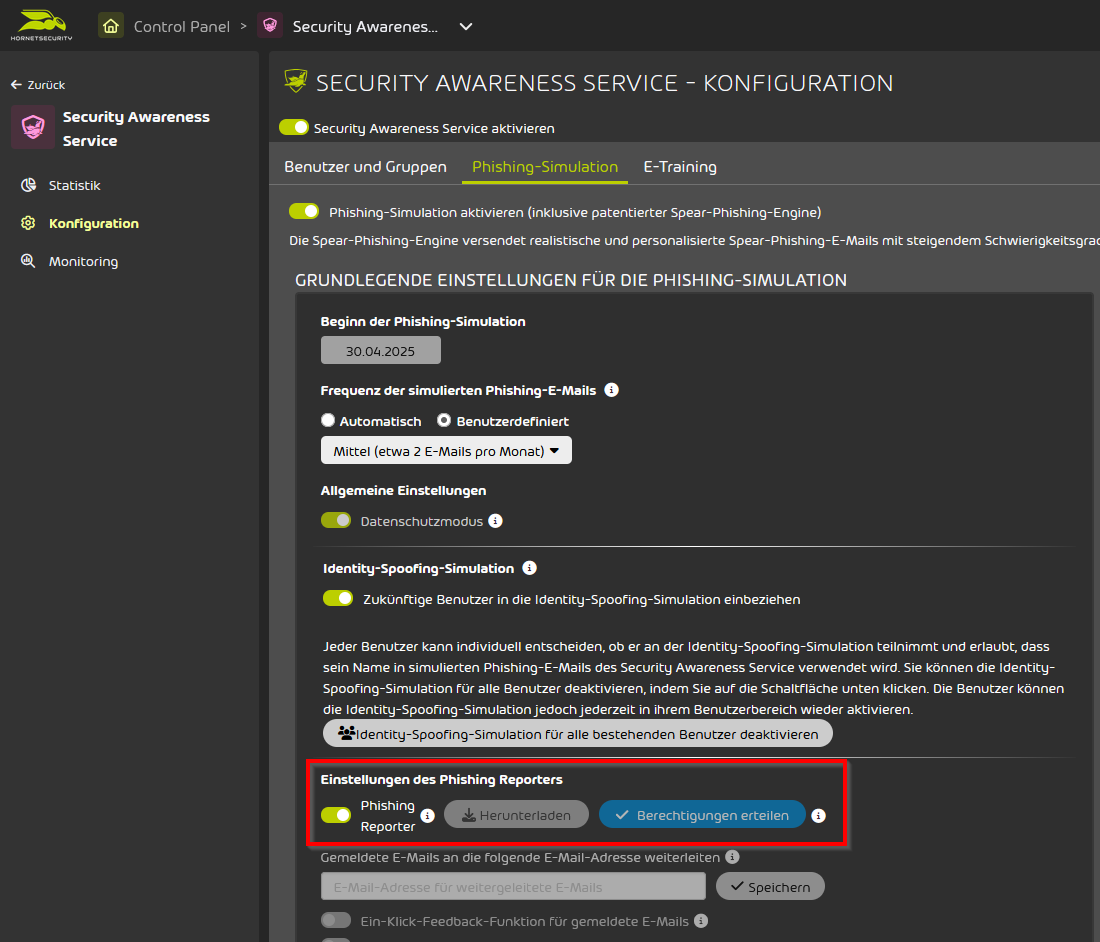Open Statistik in the sidebar
The width and height of the screenshot is (1100, 942).
[x=74, y=185]
